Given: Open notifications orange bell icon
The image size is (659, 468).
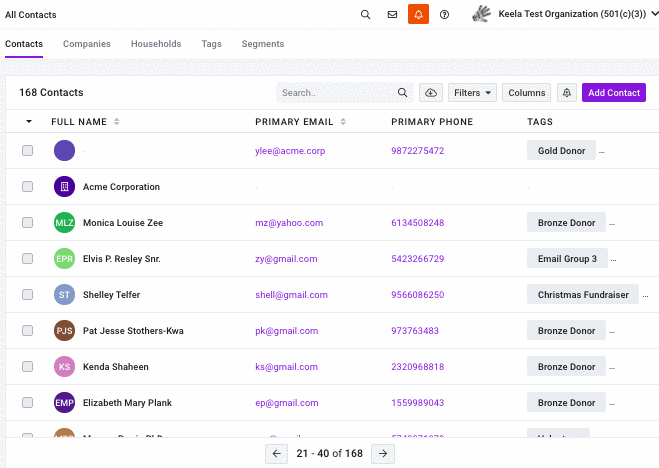Looking at the screenshot, I should point(418,14).
